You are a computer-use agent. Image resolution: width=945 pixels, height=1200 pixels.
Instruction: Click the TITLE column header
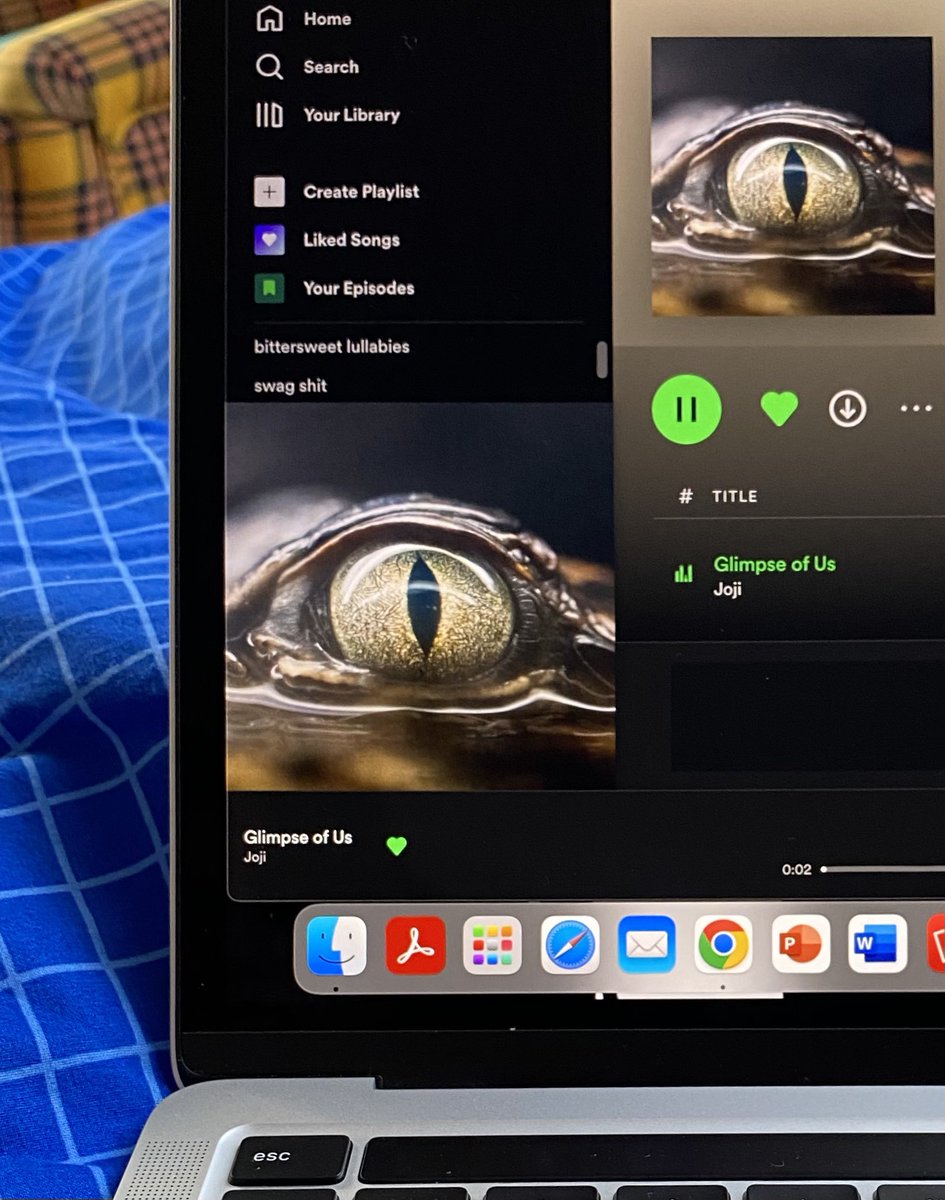[735, 496]
